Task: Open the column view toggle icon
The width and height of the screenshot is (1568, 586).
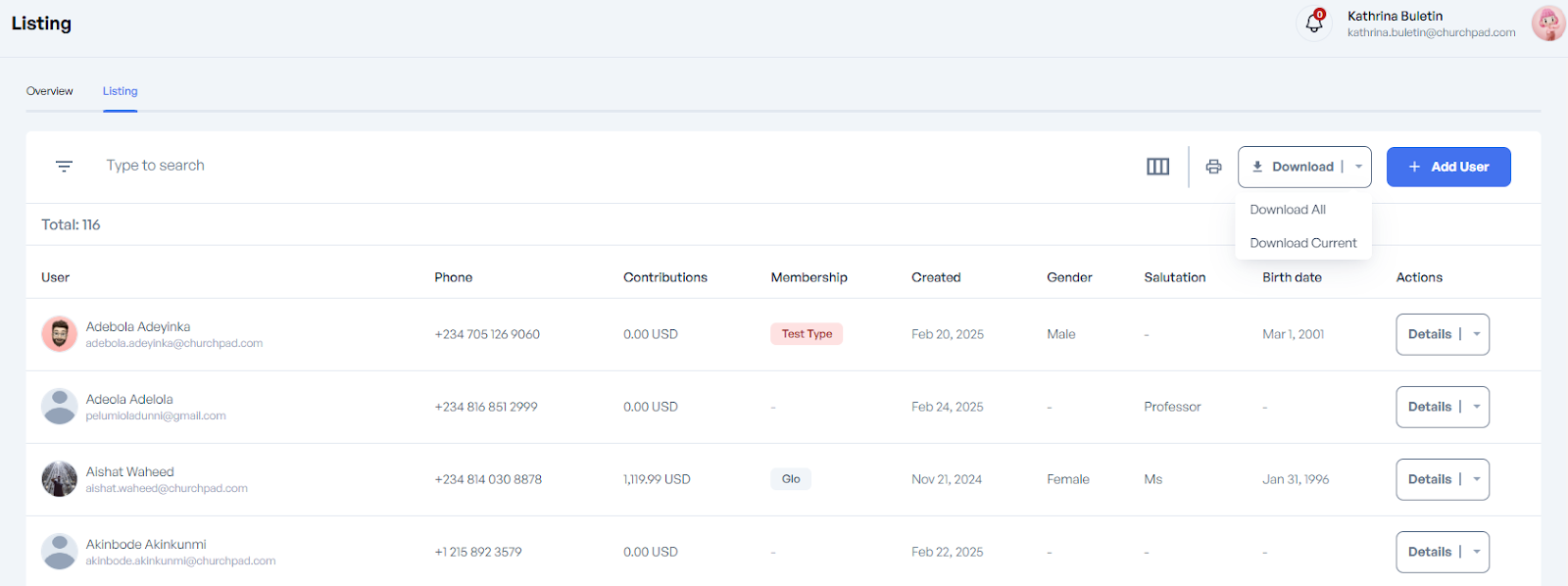Action: click(x=1157, y=167)
